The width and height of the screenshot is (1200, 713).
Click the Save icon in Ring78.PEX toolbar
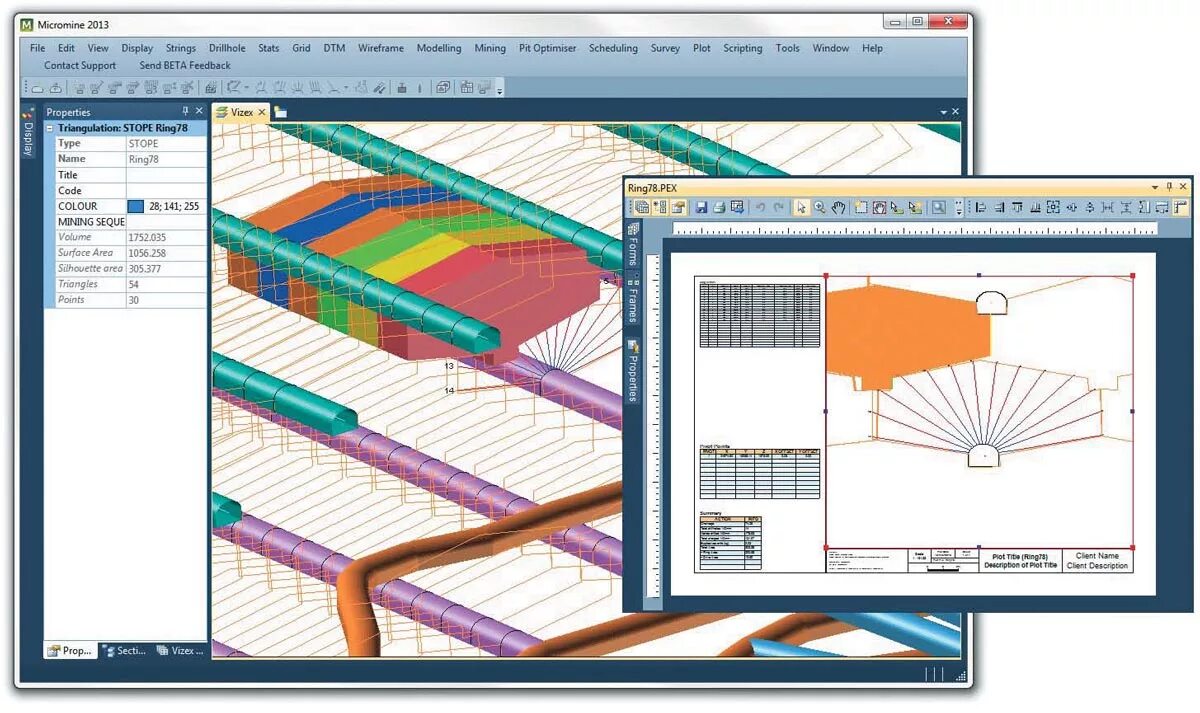pyautogui.click(x=701, y=207)
